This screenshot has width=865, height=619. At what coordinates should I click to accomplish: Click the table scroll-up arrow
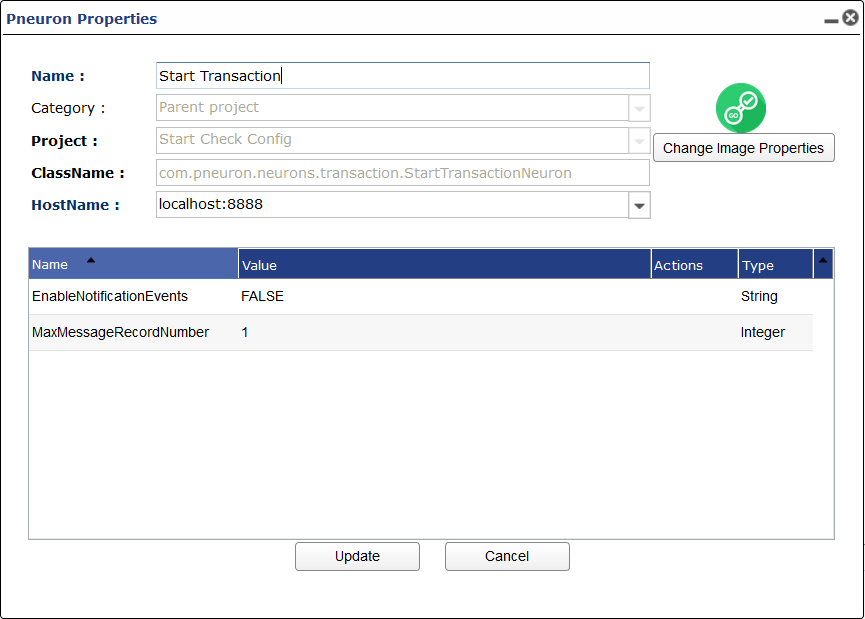[823, 261]
